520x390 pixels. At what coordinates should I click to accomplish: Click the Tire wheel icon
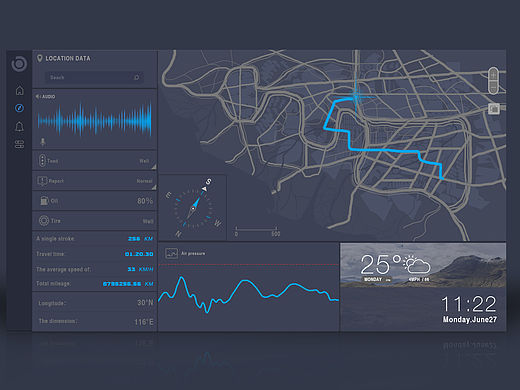[x=44, y=221]
